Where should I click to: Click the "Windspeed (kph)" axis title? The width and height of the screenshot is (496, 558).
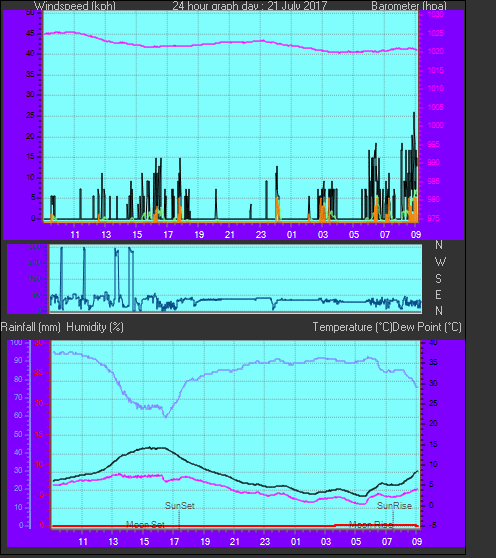pyautogui.click(x=75, y=6)
